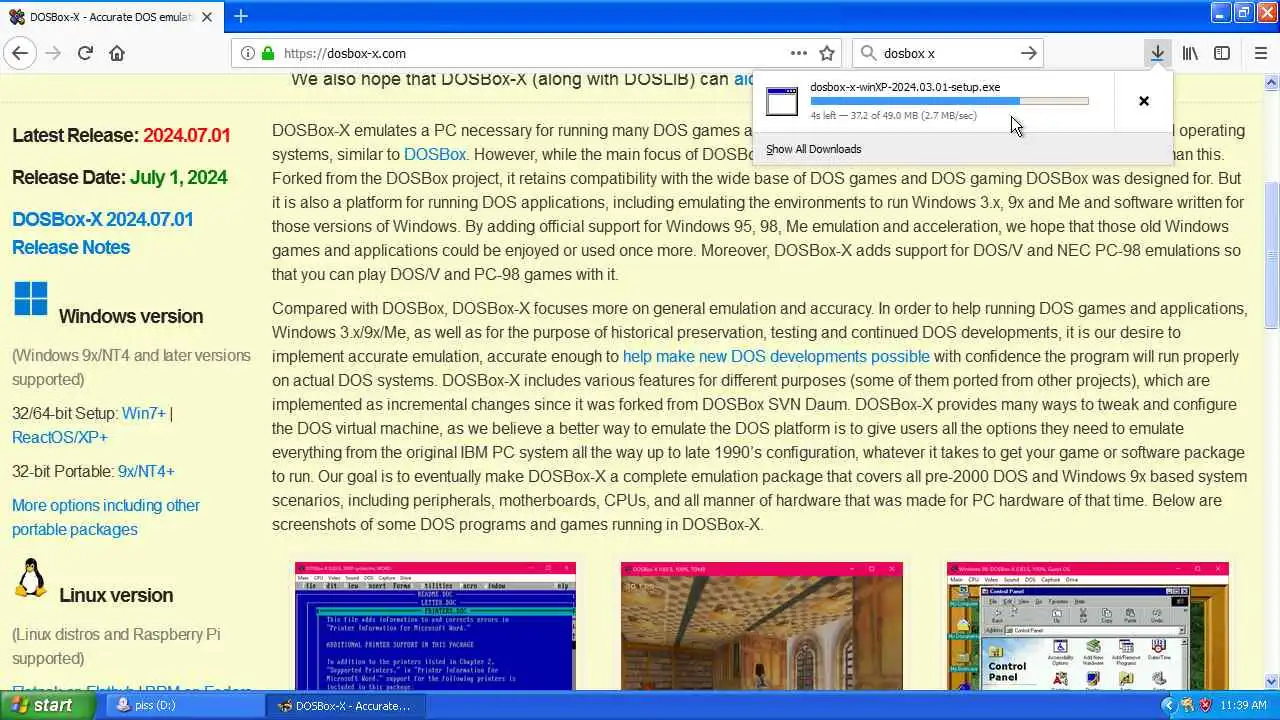Click the download file name dosbox-x-winXP setup.exe

pyautogui.click(x=905, y=87)
